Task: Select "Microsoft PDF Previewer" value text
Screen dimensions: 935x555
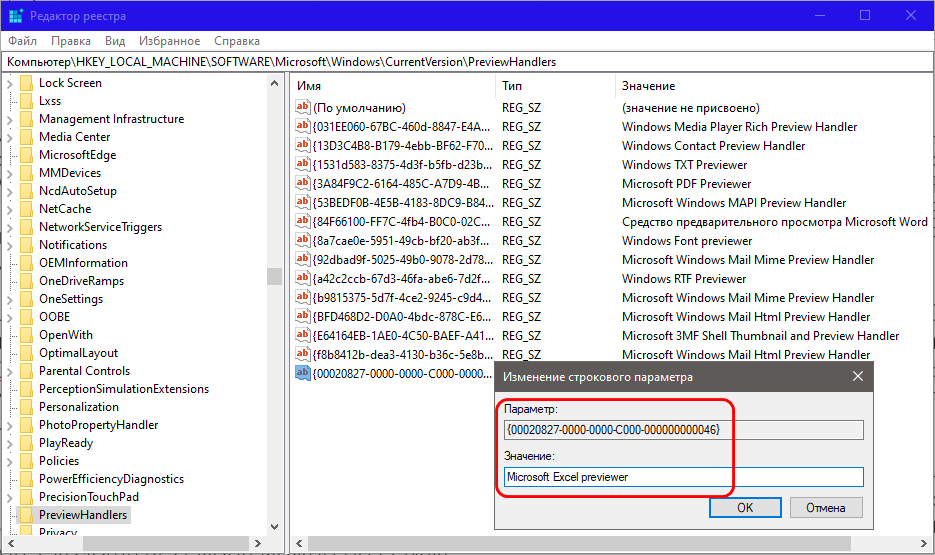Action: point(686,184)
